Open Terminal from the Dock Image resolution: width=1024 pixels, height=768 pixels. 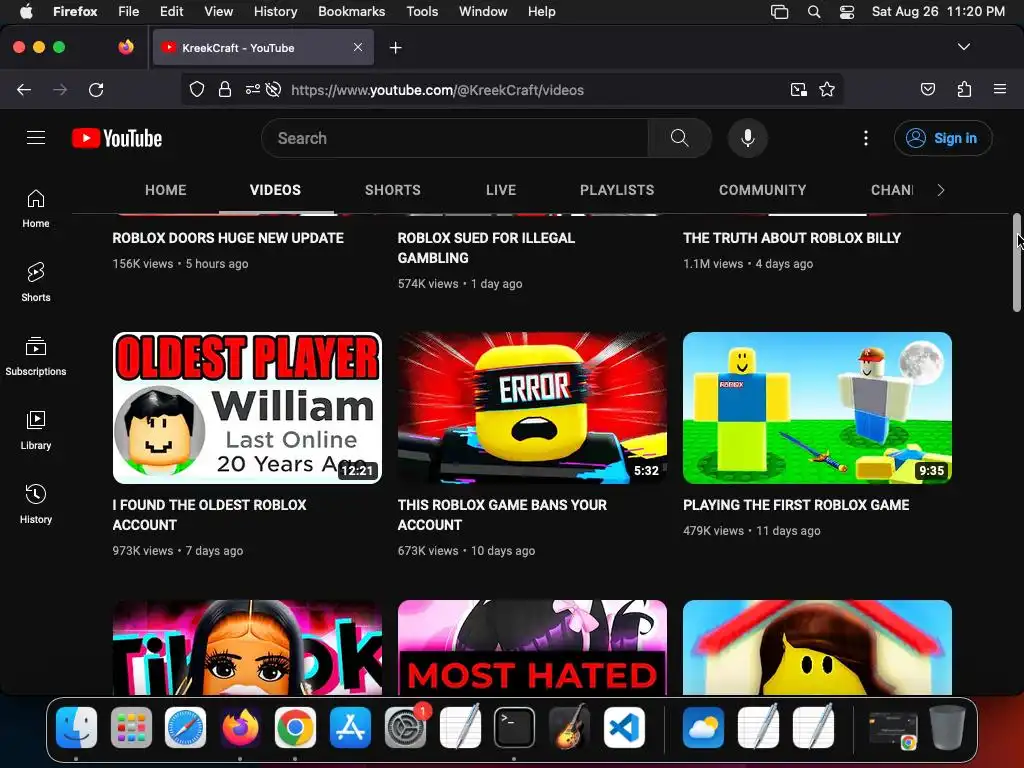pyautogui.click(x=514, y=728)
